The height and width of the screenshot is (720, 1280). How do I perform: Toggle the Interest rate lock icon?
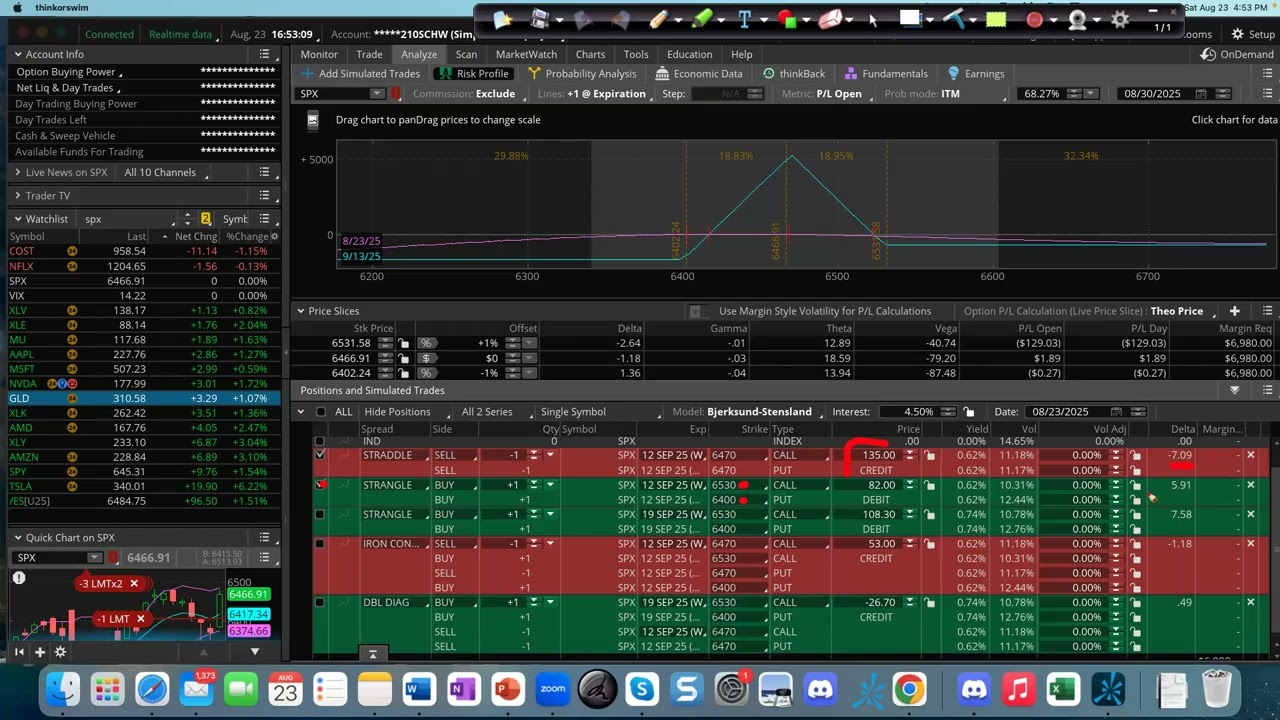[x=969, y=412]
